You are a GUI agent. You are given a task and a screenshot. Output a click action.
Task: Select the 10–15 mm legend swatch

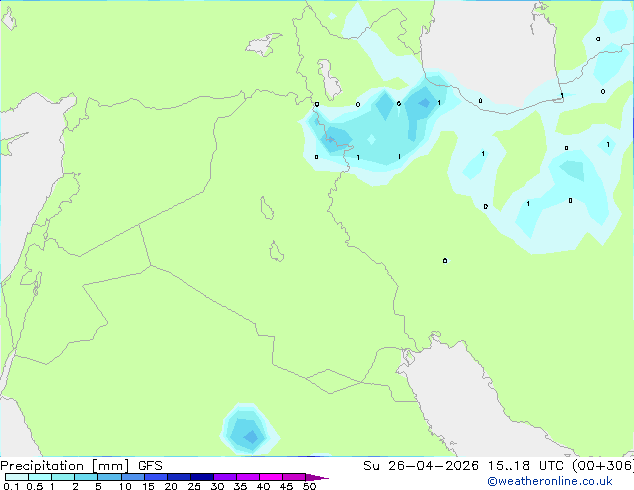tap(132, 477)
